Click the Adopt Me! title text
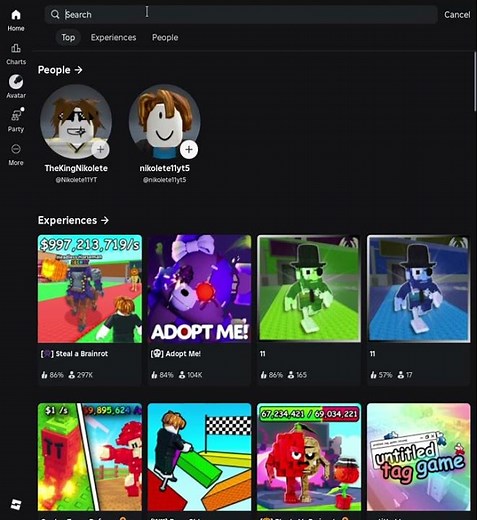 [x=183, y=354]
